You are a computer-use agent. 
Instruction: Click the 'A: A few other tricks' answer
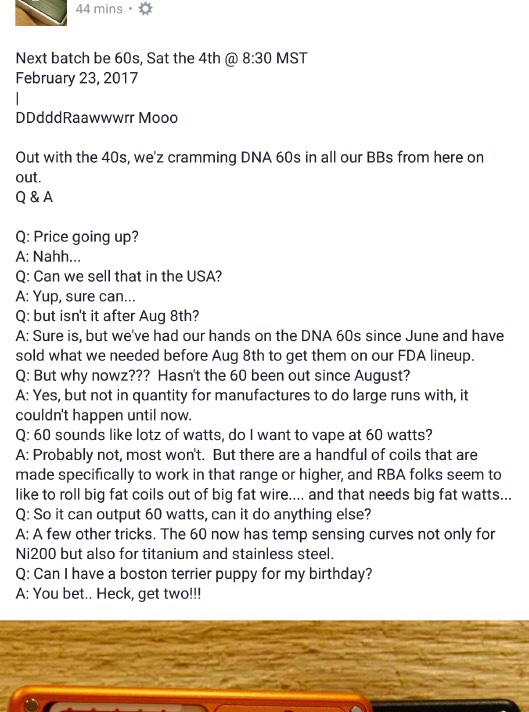click(x=255, y=544)
